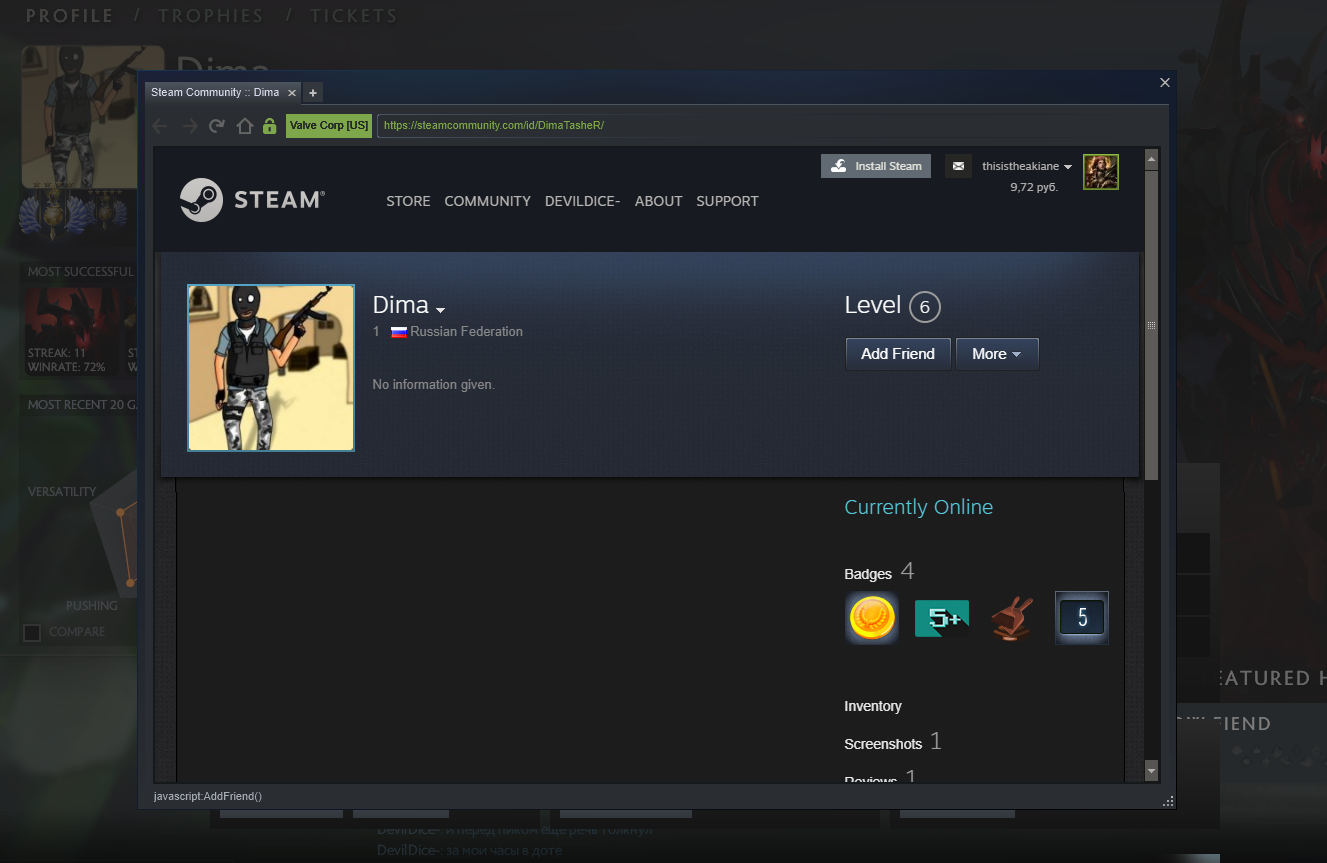This screenshot has width=1327, height=863.
Task: Open the STORE menu
Action: (x=408, y=201)
